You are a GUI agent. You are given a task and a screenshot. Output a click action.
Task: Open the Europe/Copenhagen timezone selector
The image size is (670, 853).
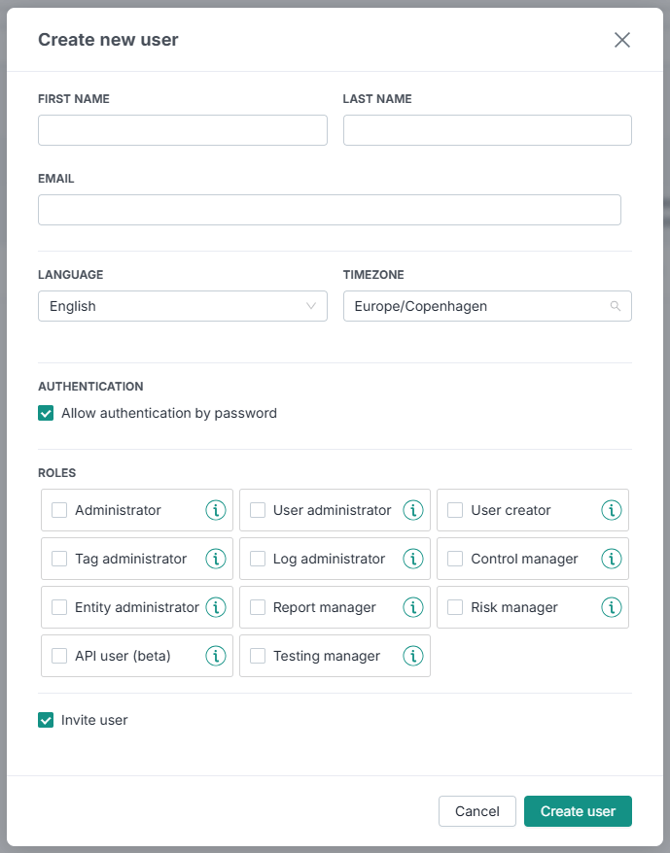[x=487, y=306]
